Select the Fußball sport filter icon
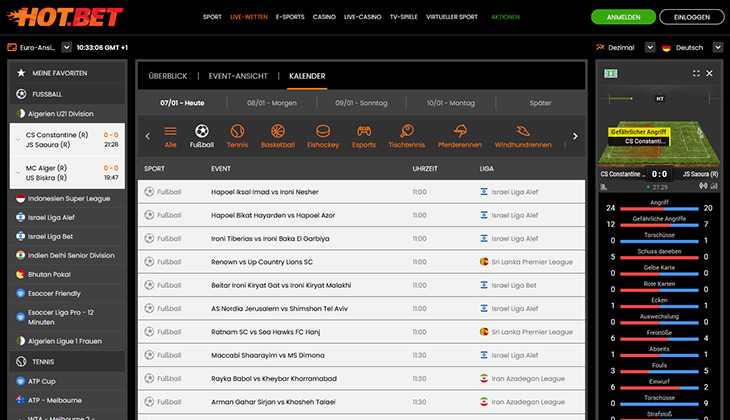 click(x=202, y=131)
